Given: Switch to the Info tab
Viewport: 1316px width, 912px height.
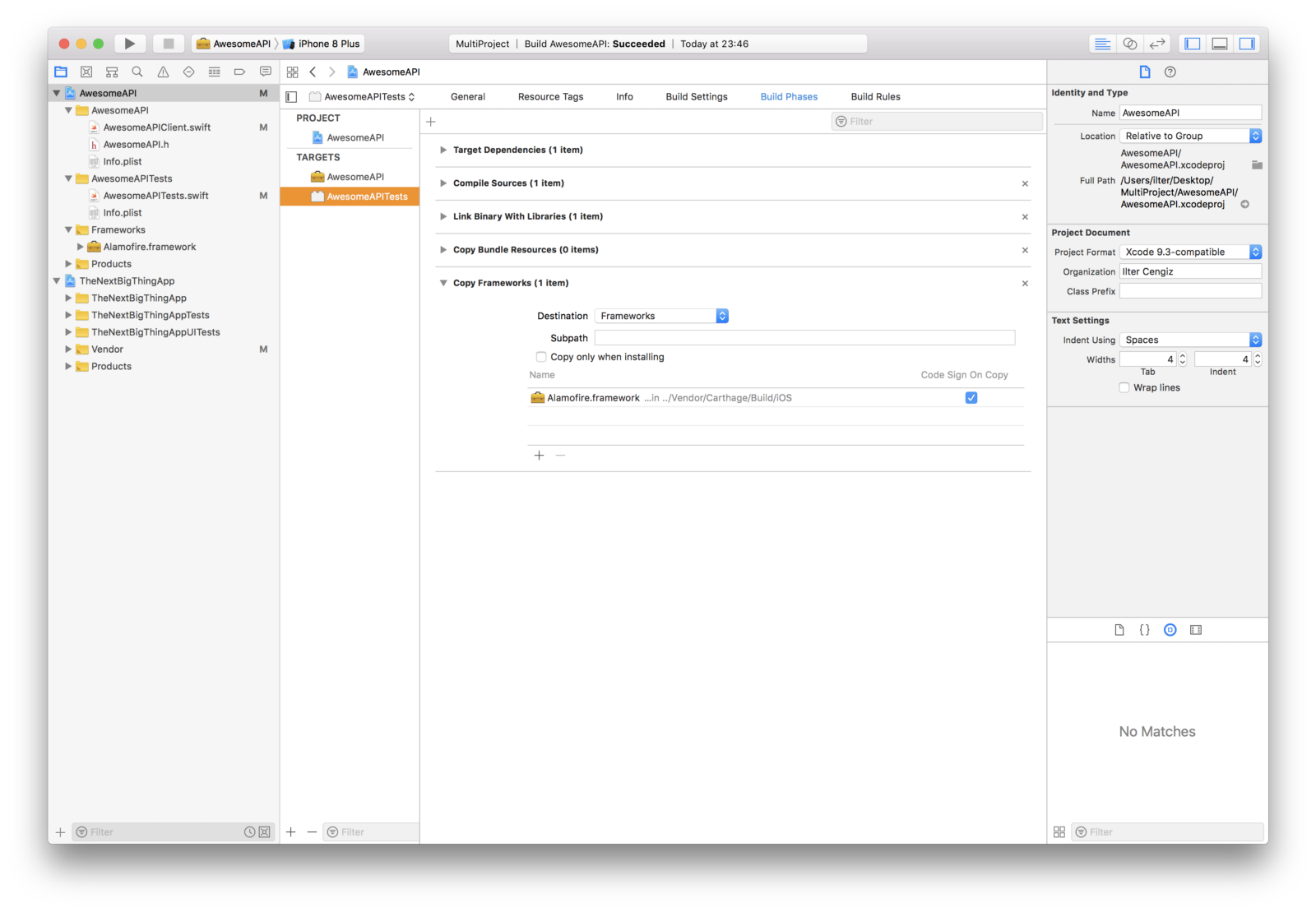Looking at the screenshot, I should pyautogui.click(x=625, y=97).
